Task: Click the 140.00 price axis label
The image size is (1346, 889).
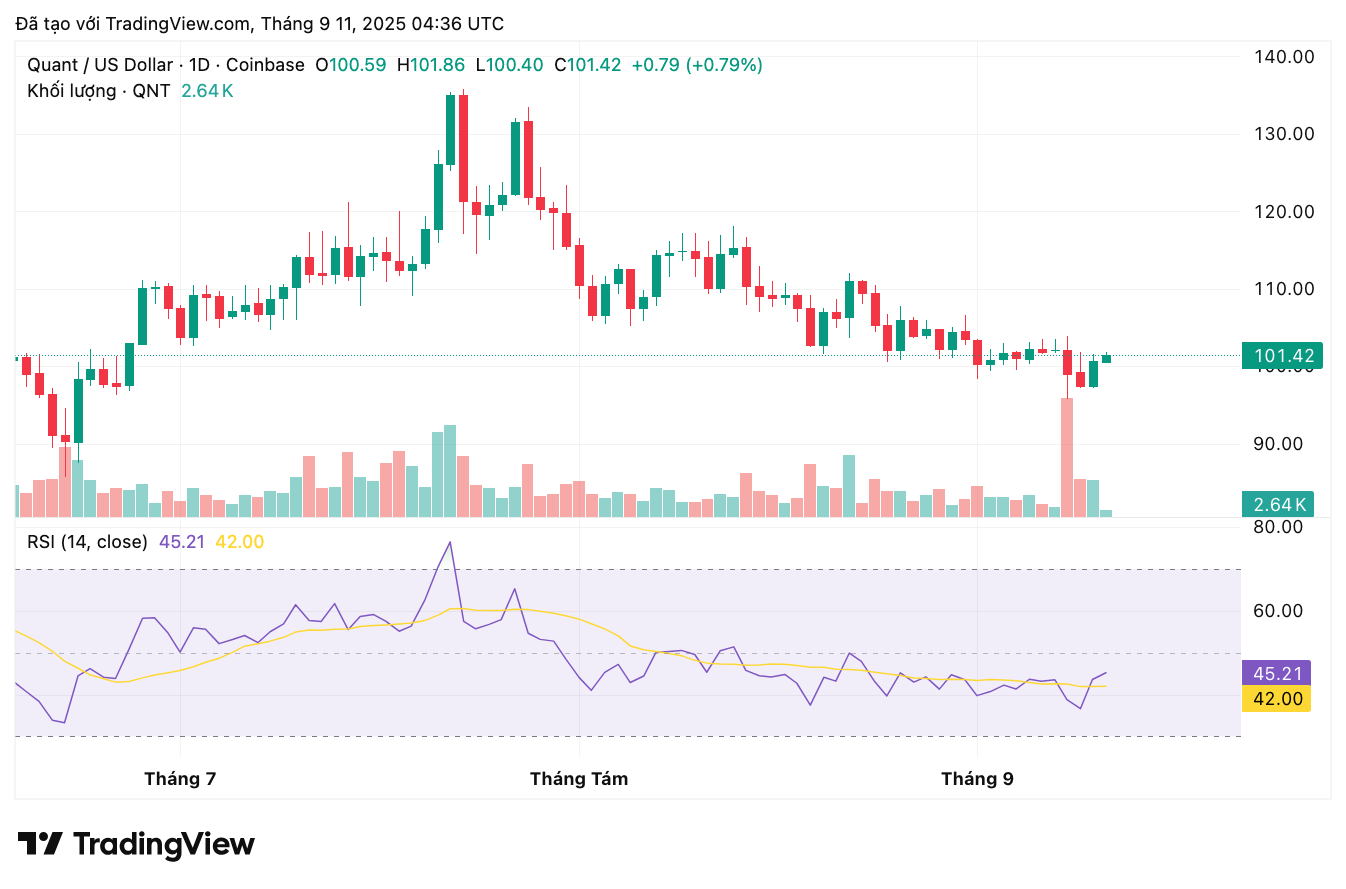Action: [x=1284, y=57]
